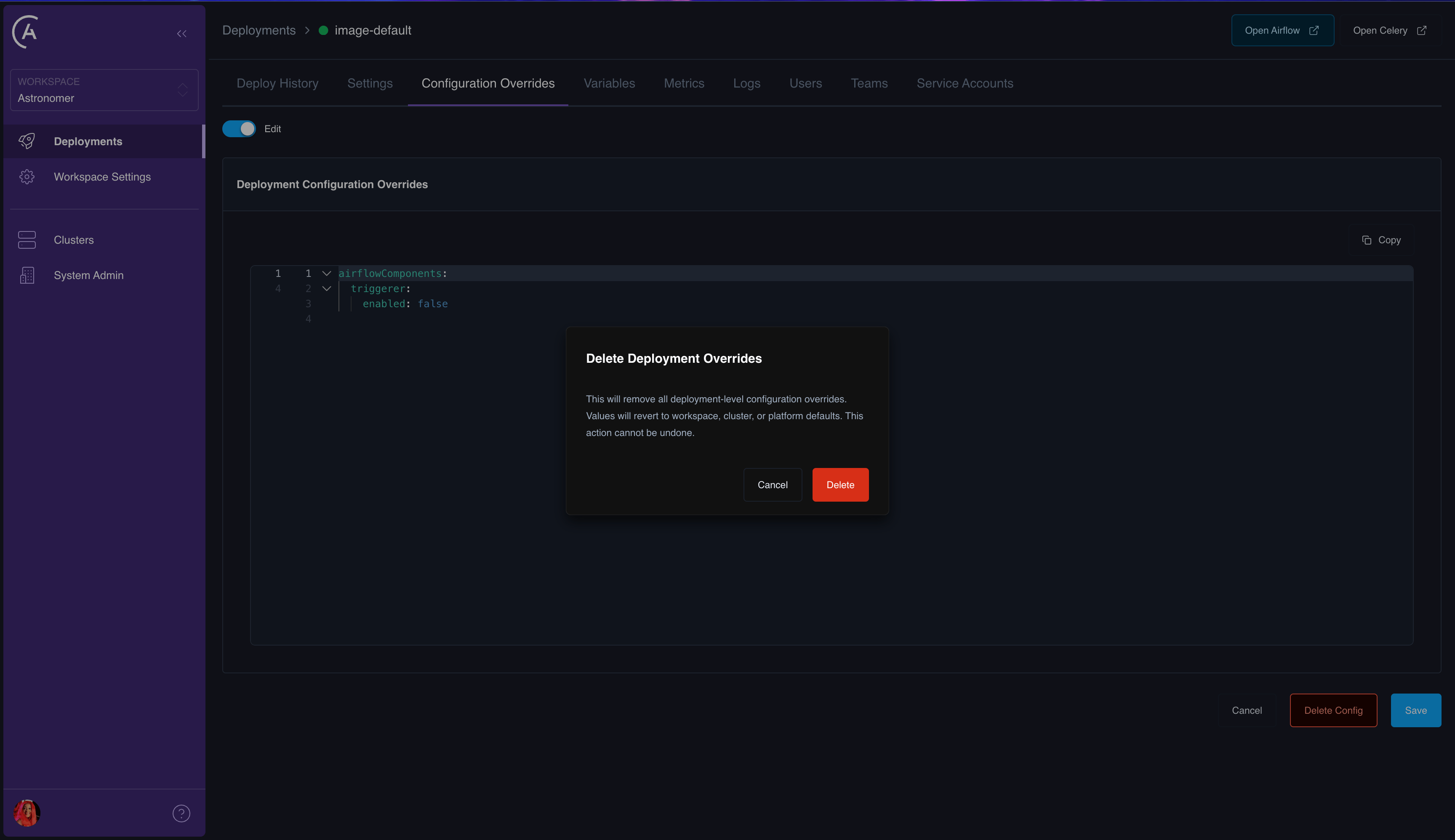This screenshot has width=1455, height=840.
Task: Select the Configuration Overrides tab
Action: (488, 83)
